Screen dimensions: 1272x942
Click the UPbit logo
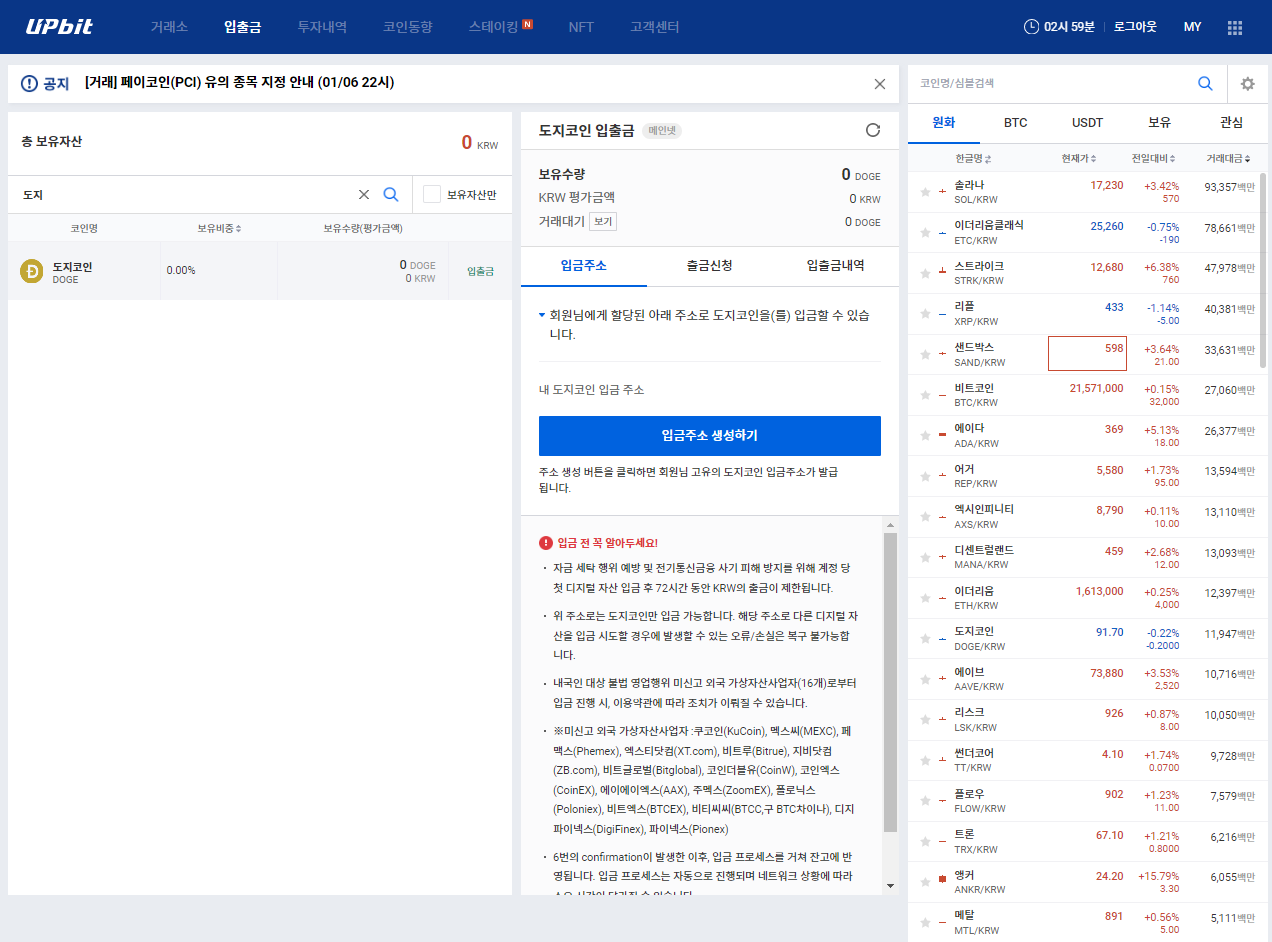pos(59,27)
